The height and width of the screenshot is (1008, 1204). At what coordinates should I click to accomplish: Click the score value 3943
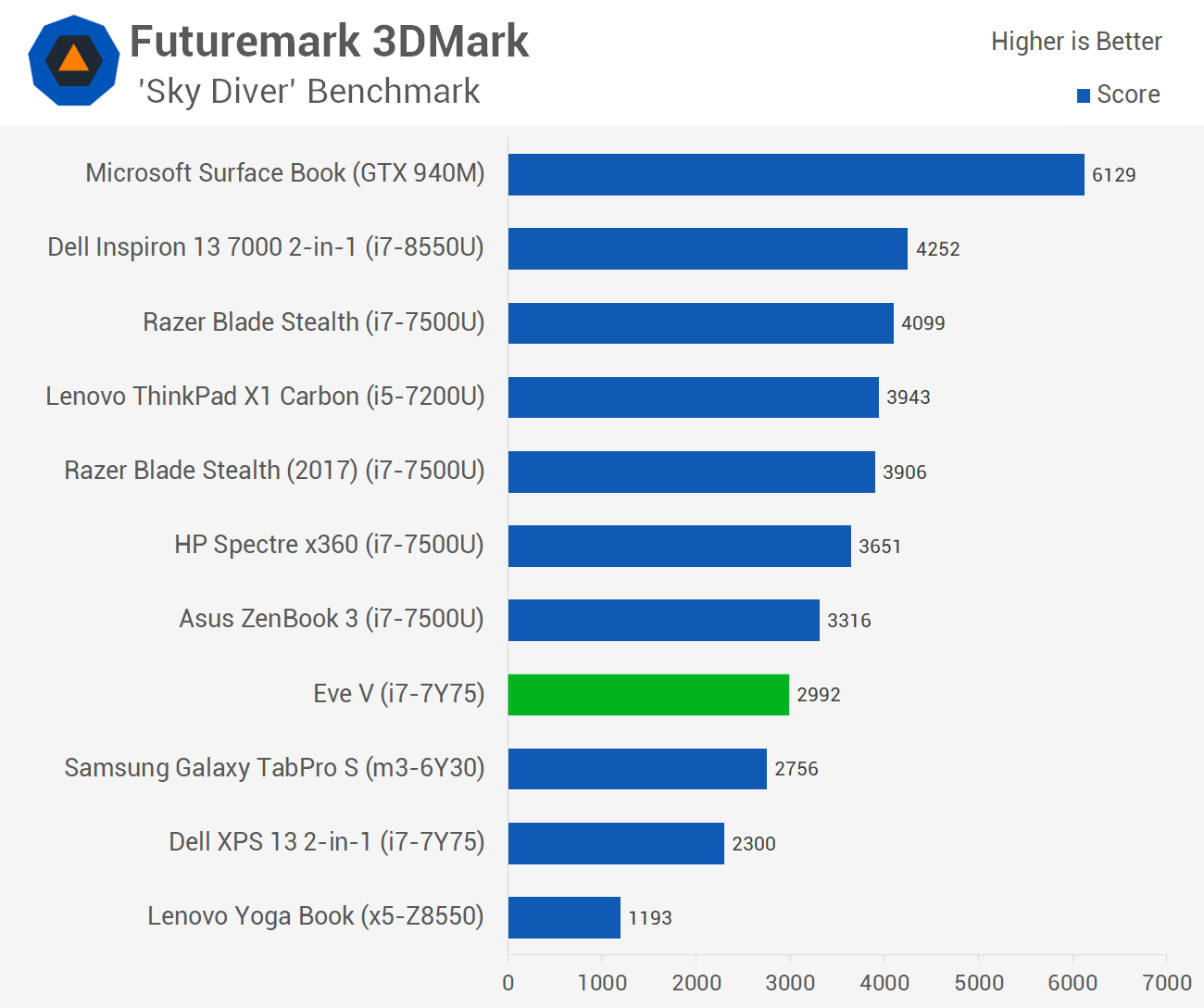point(909,397)
